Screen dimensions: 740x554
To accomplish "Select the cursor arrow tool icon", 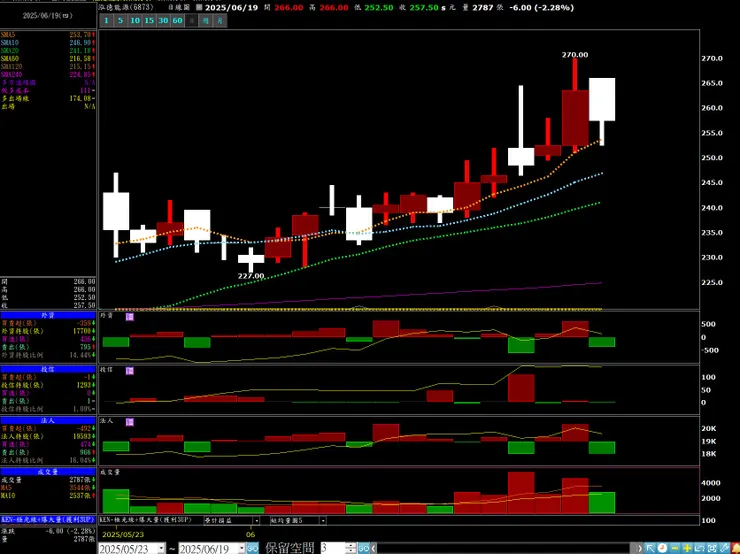I will pos(650,548).
